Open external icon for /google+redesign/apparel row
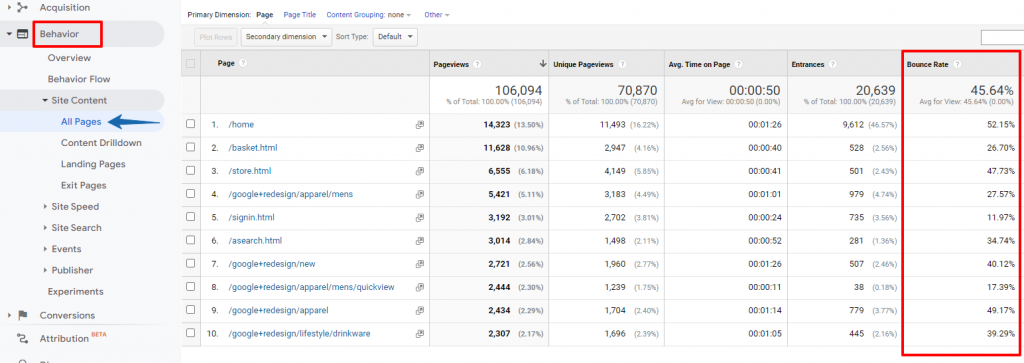Screen dimensions: 1024x363 point(420,310)
